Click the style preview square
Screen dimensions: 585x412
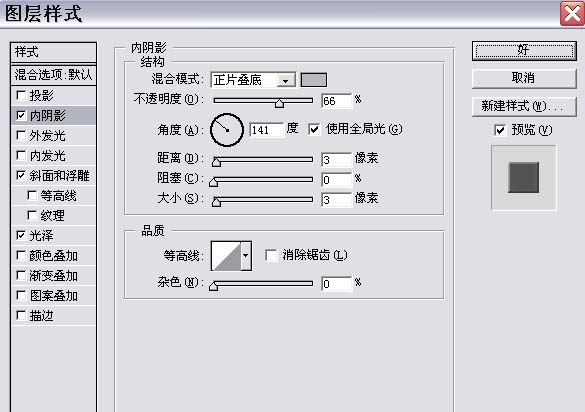tap(523, 178)
